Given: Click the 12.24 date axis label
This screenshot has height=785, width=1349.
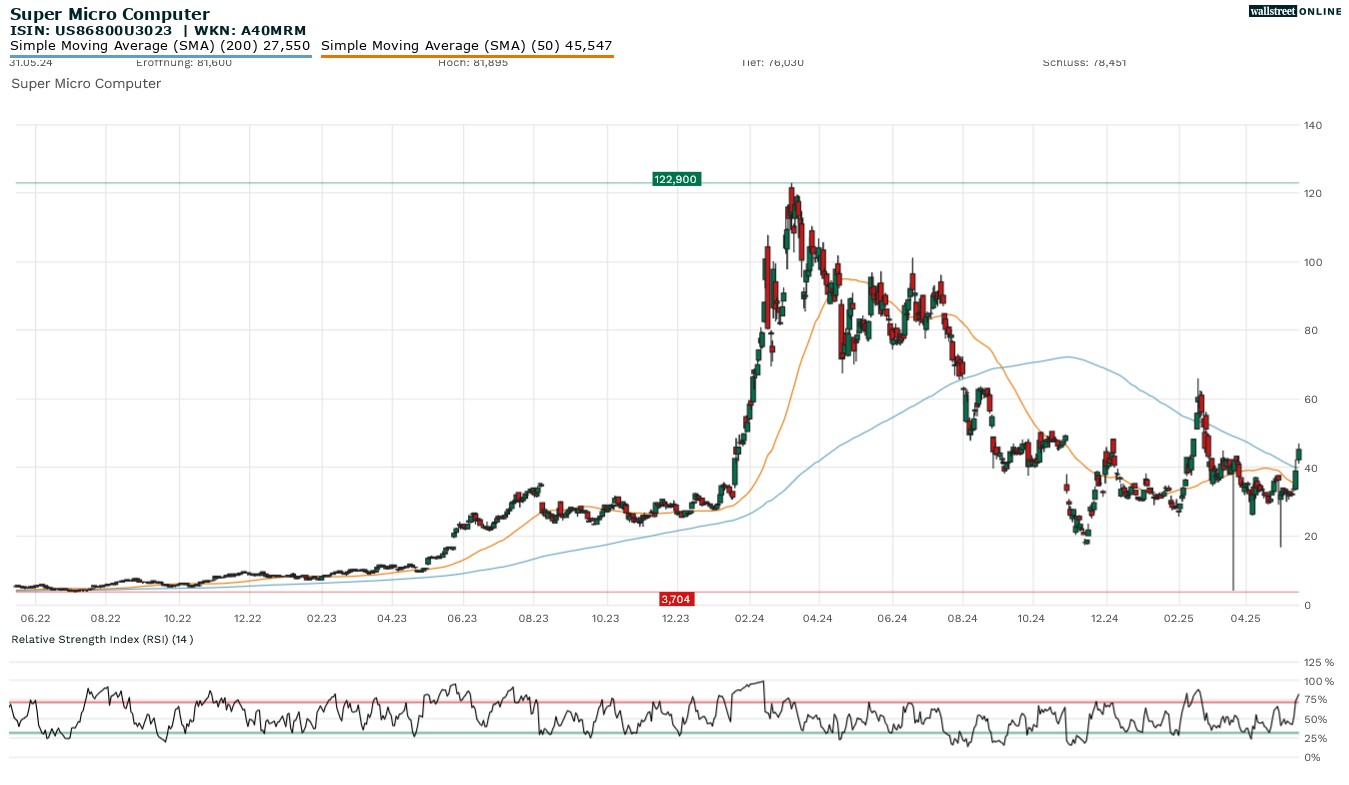Looking at the screenshot, I should pyautogui.click(x=1105, y=619).
